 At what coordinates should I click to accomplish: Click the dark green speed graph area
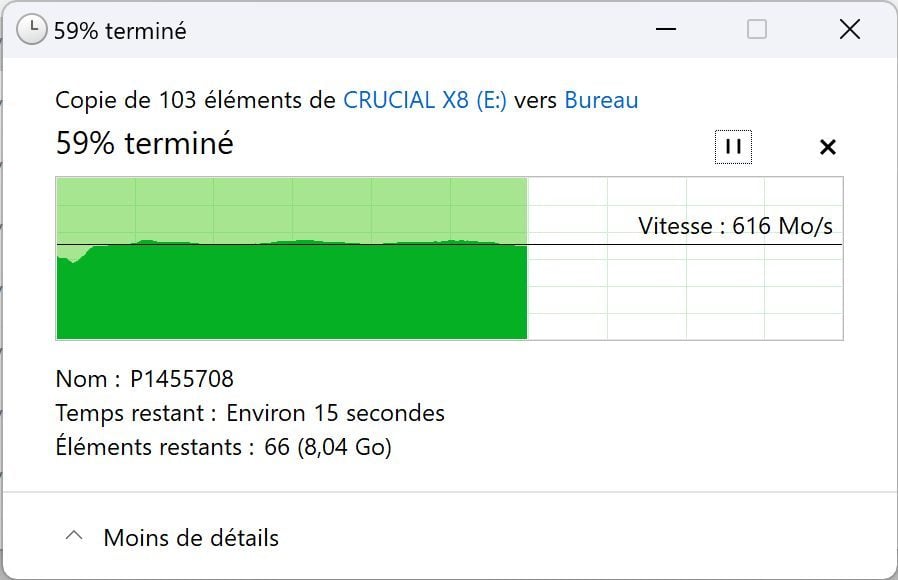290,295
